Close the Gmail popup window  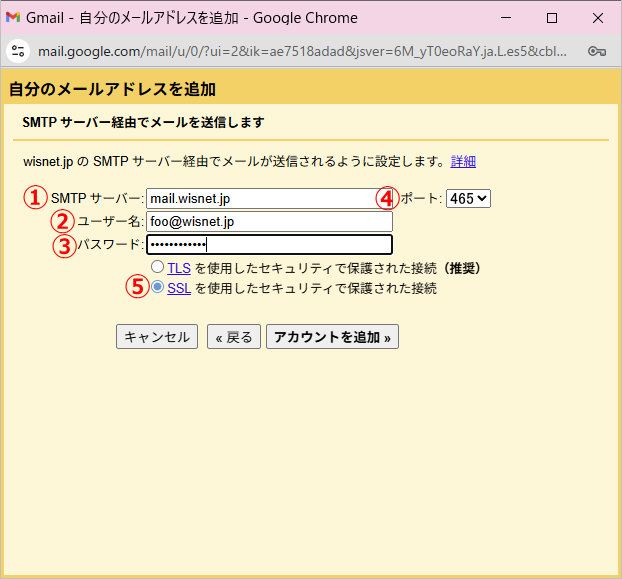[x=598, y=17]
